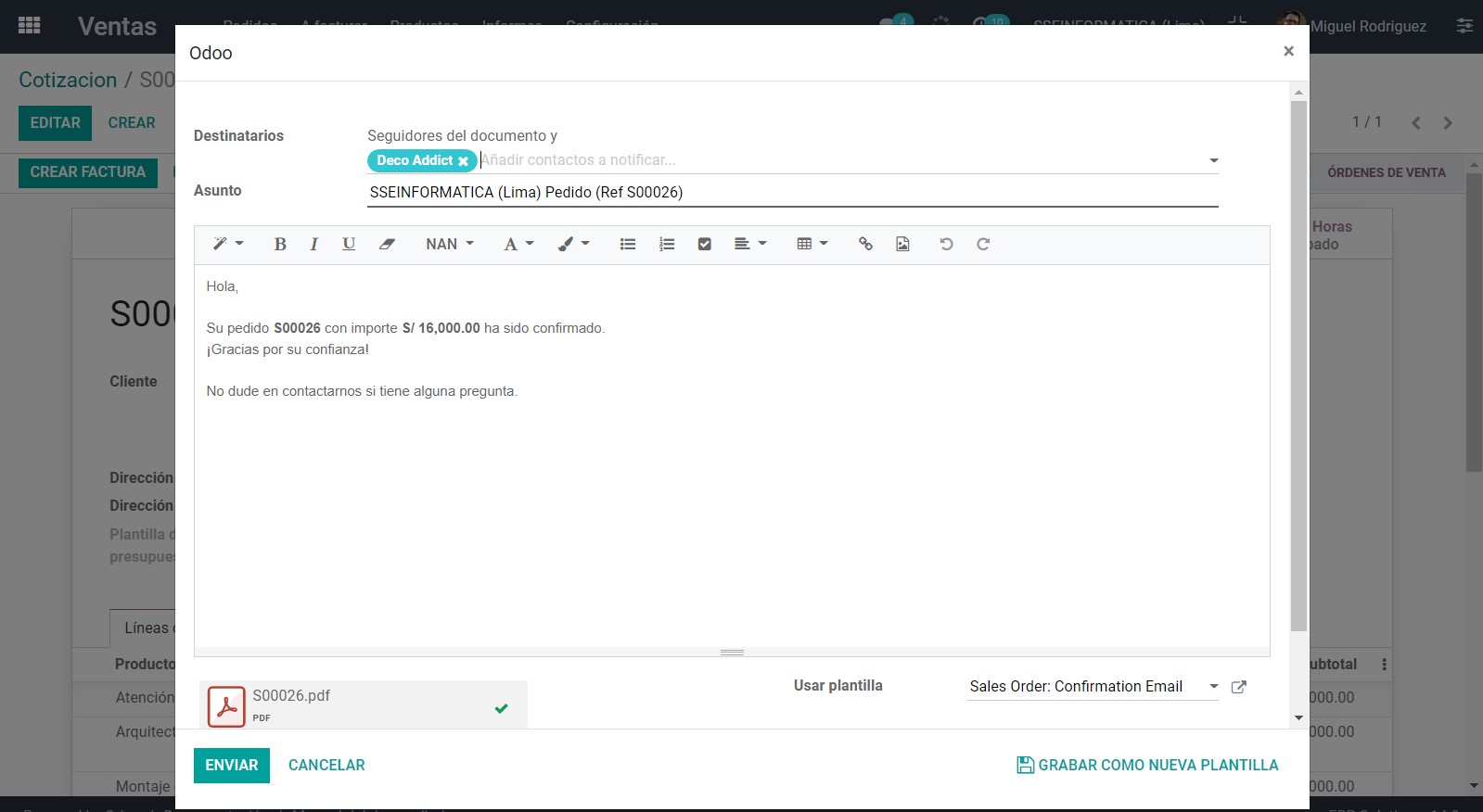This screenshot has width=1483, height=812.
Task: Go to previous record arrow
Action: 1416,122
